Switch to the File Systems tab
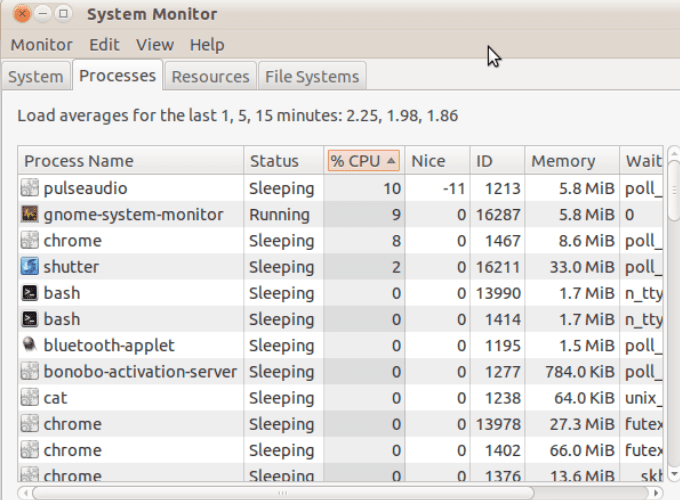This screenshot has width=680, height=500. [311, 77]
